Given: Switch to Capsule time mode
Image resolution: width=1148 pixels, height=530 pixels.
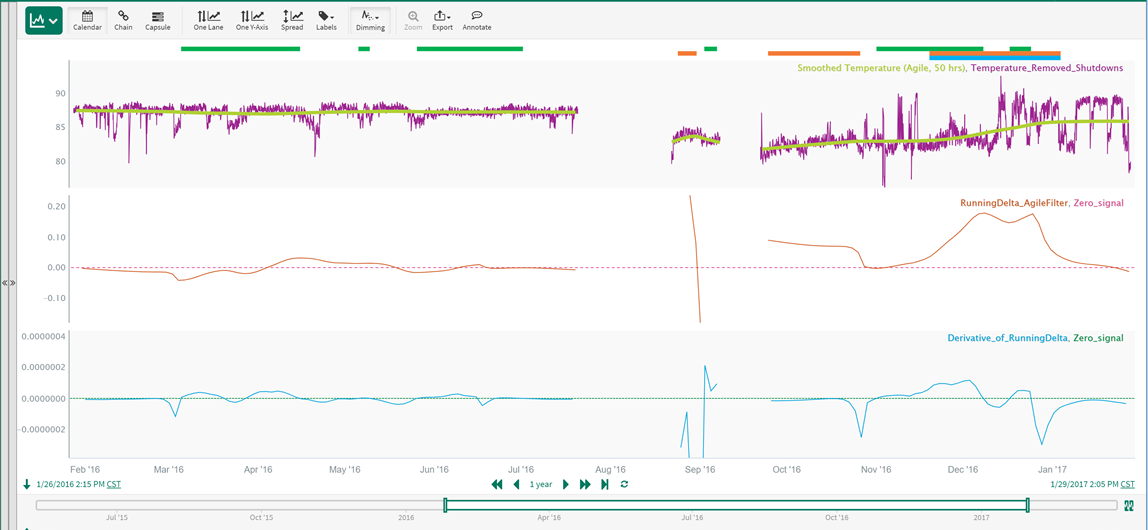Looking at the screenshot, I should coord(158,20).
